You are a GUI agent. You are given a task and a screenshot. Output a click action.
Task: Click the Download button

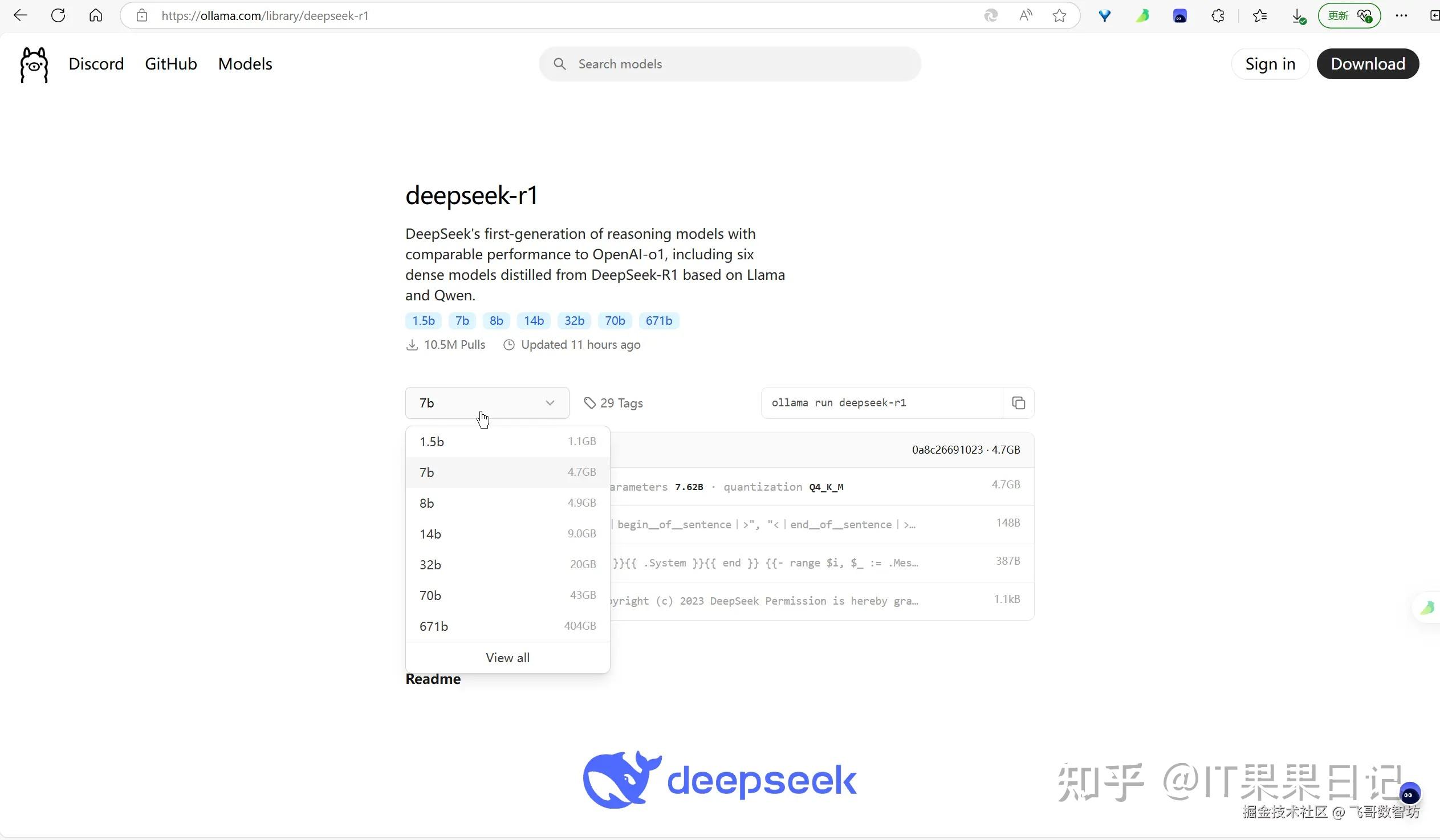pyautogui.click(x=1368, y=63)
